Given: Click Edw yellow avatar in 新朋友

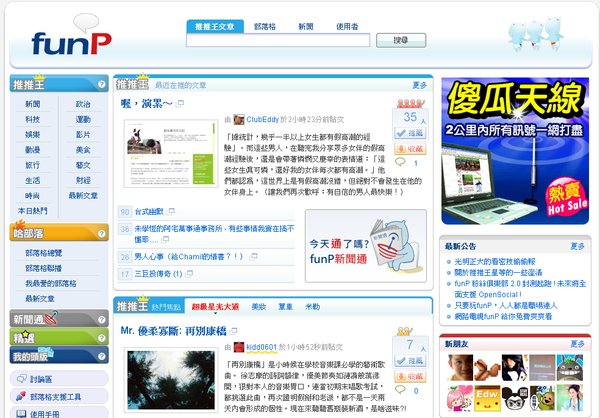Looking at the screenshot, I should [487, 398].
